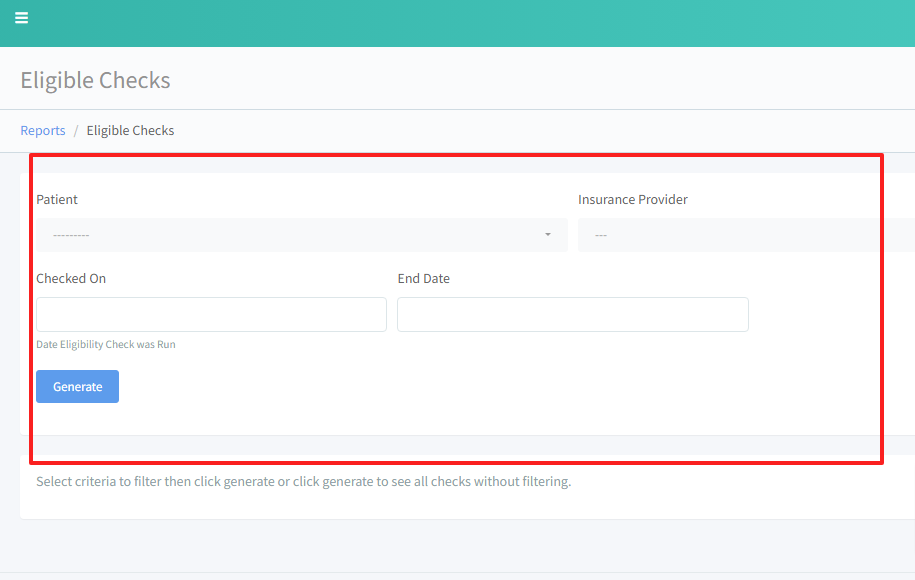Image resolution: width=915 pixels, height=580 pixels.
Task: Focus the Checked On date field
Action: click(x=211, y=314)
